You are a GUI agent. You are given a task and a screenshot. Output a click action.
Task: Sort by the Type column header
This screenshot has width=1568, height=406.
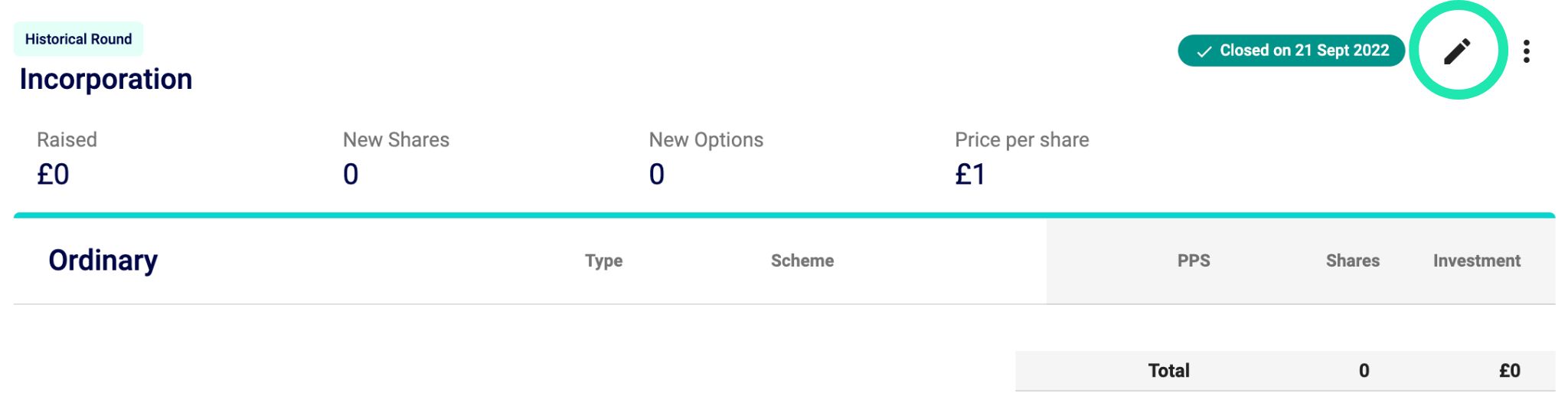pyautogui.click(x=603, y=261)
